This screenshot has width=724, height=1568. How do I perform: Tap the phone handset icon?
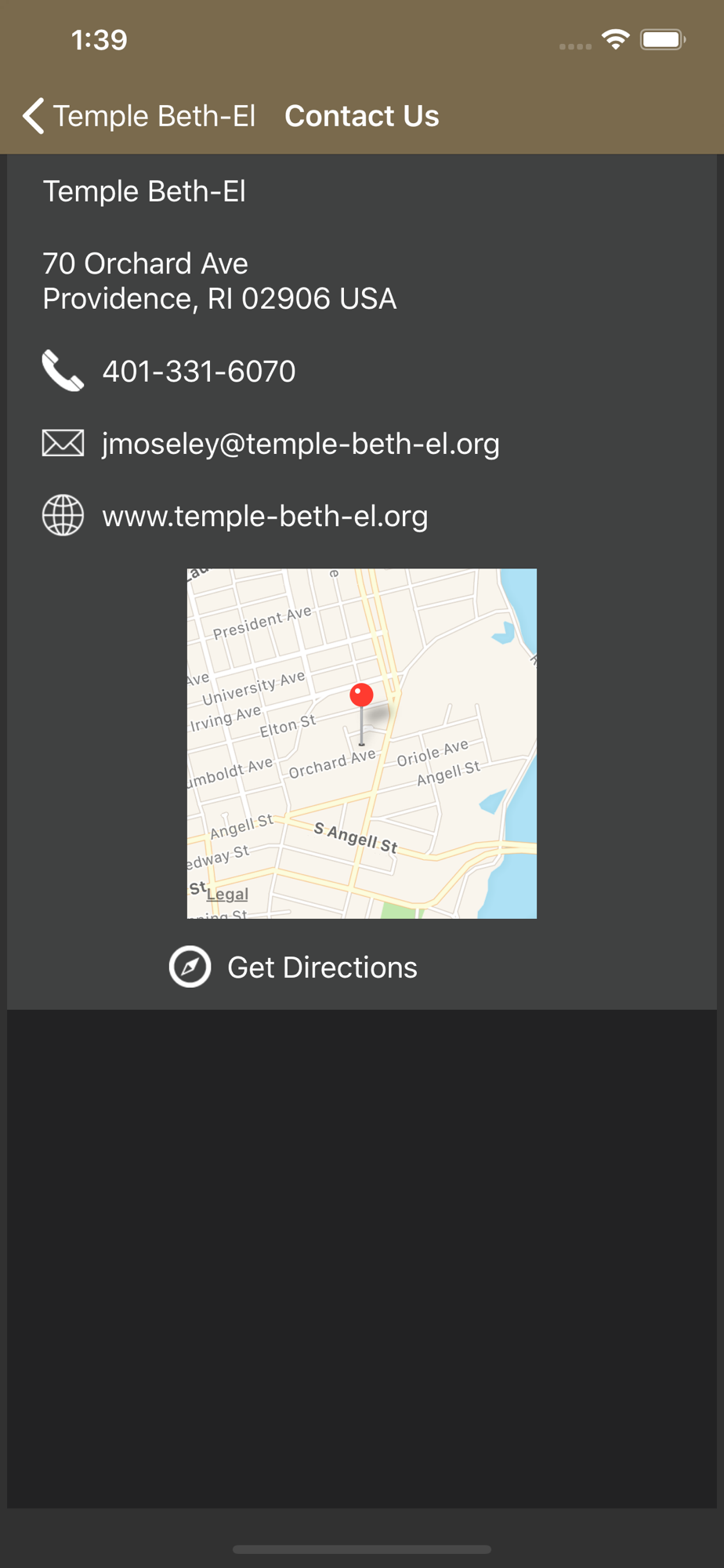(x=63, y=371)
